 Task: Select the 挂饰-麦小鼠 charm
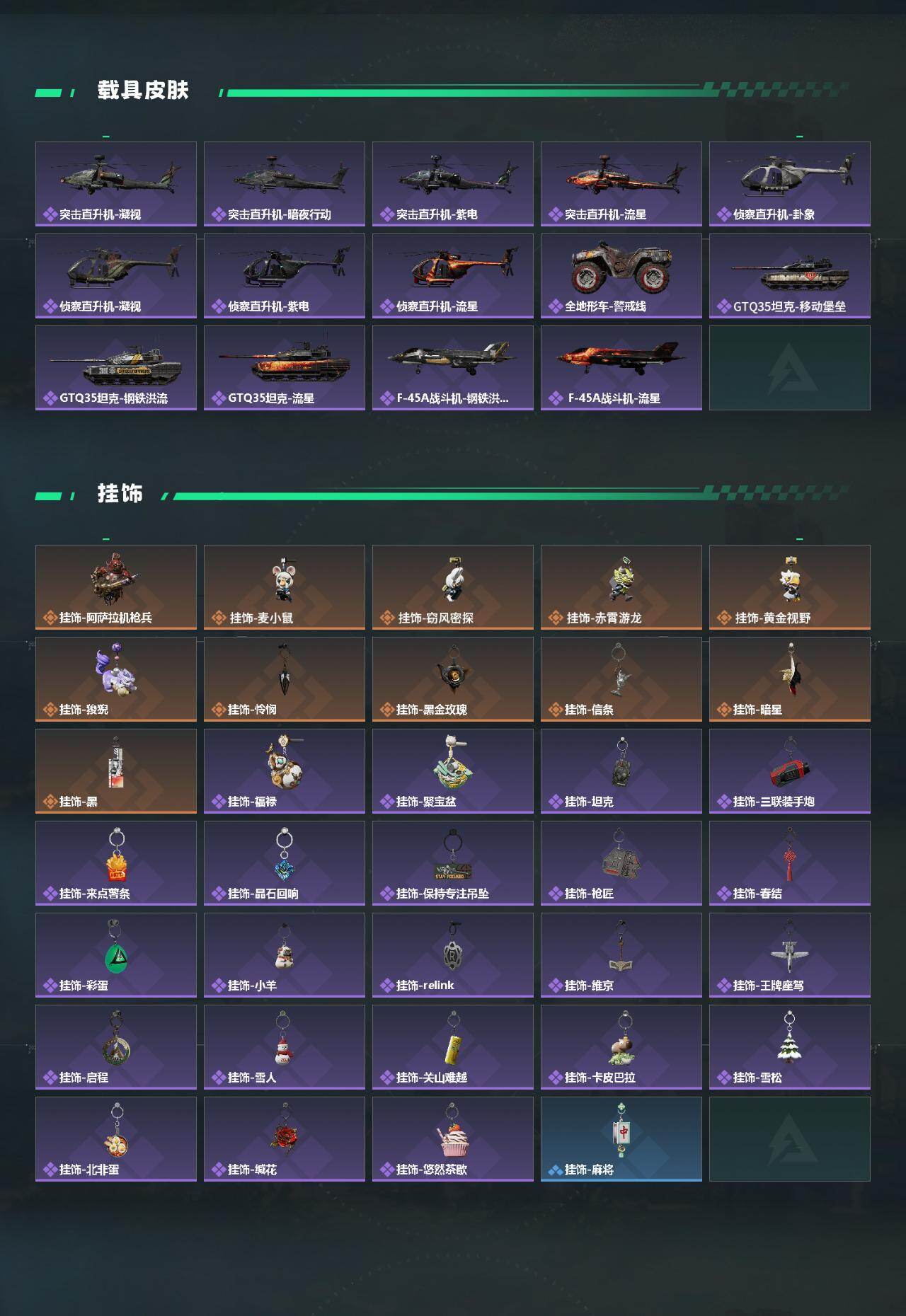pyautogui.click(x=285, y=587)
